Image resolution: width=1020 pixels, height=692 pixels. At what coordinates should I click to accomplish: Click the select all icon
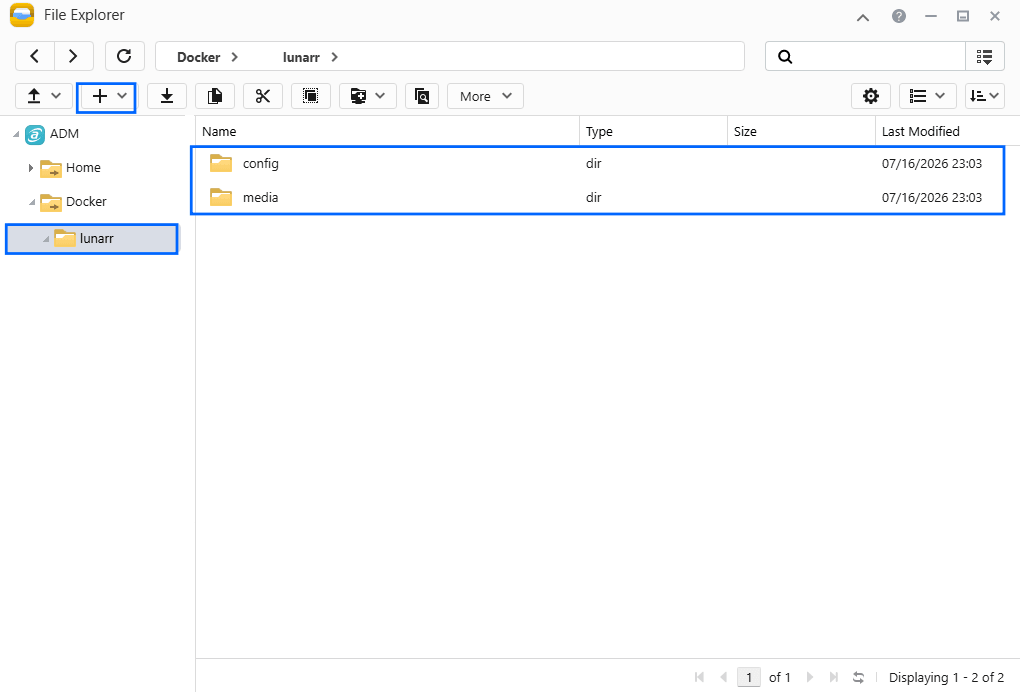click(311, 96)
